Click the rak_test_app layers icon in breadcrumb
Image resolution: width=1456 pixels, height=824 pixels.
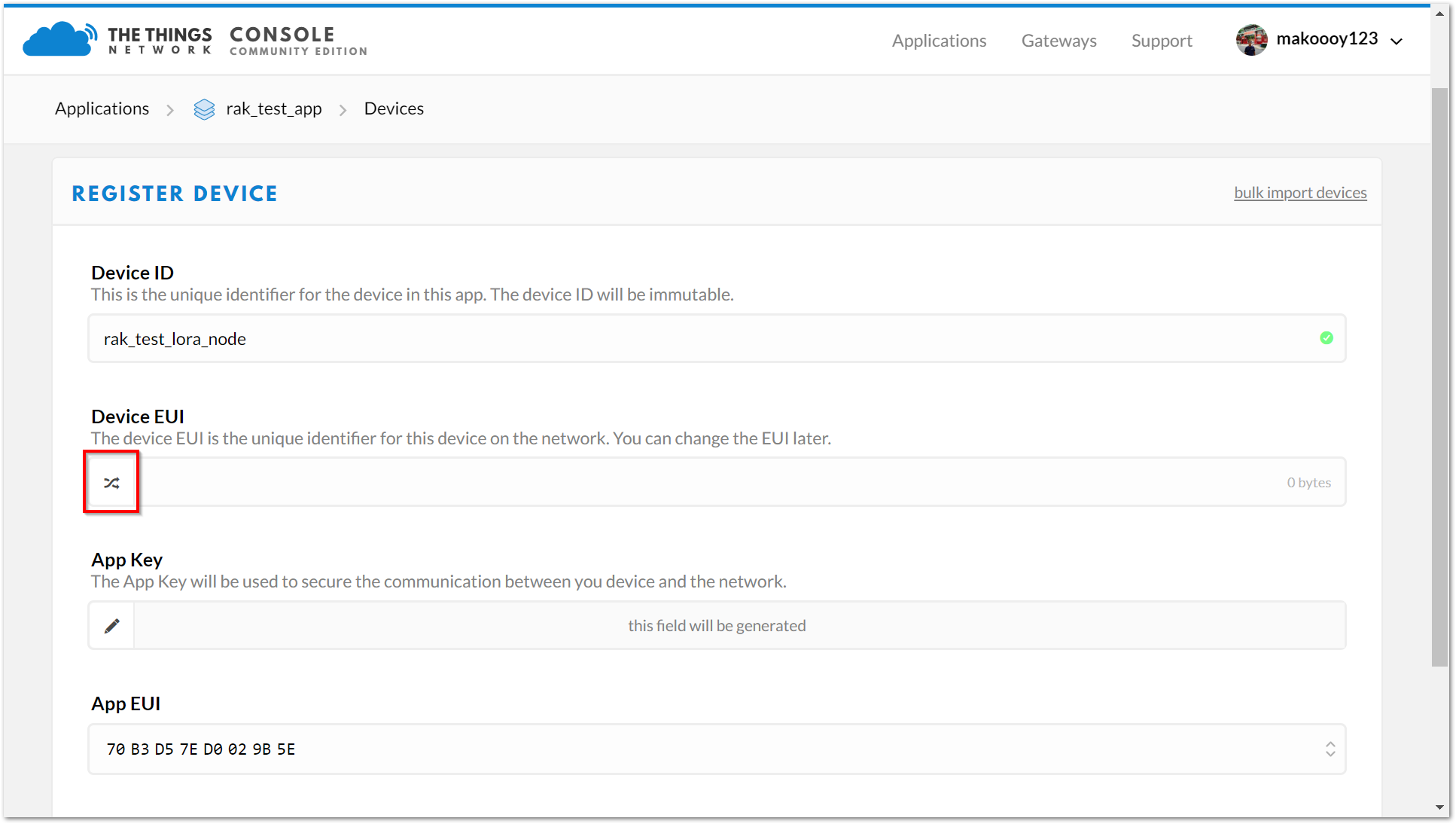click(x=204, y=109)
